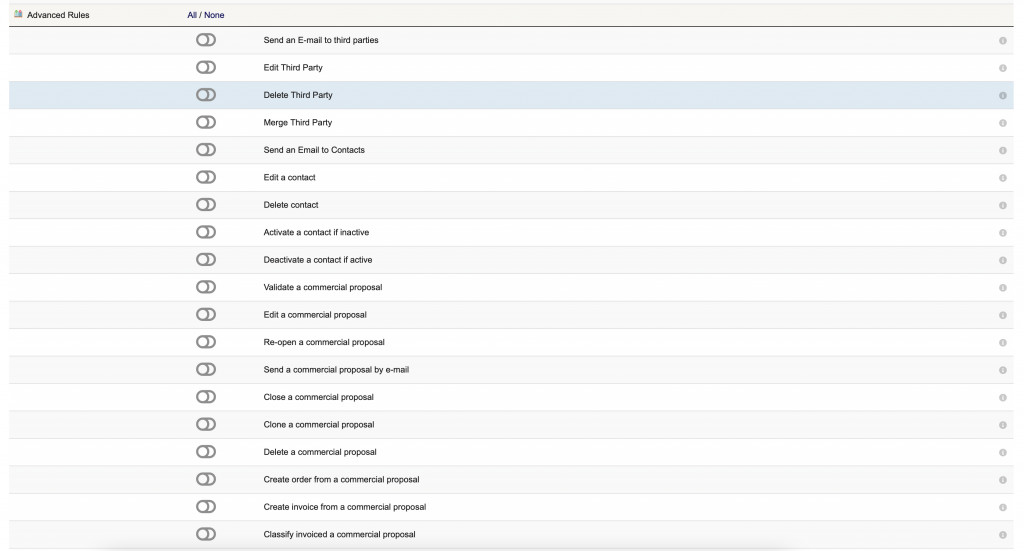Switch on Re-open a commercial proposal
This screenshot has height=551, width=1024.
click(206, 342)
